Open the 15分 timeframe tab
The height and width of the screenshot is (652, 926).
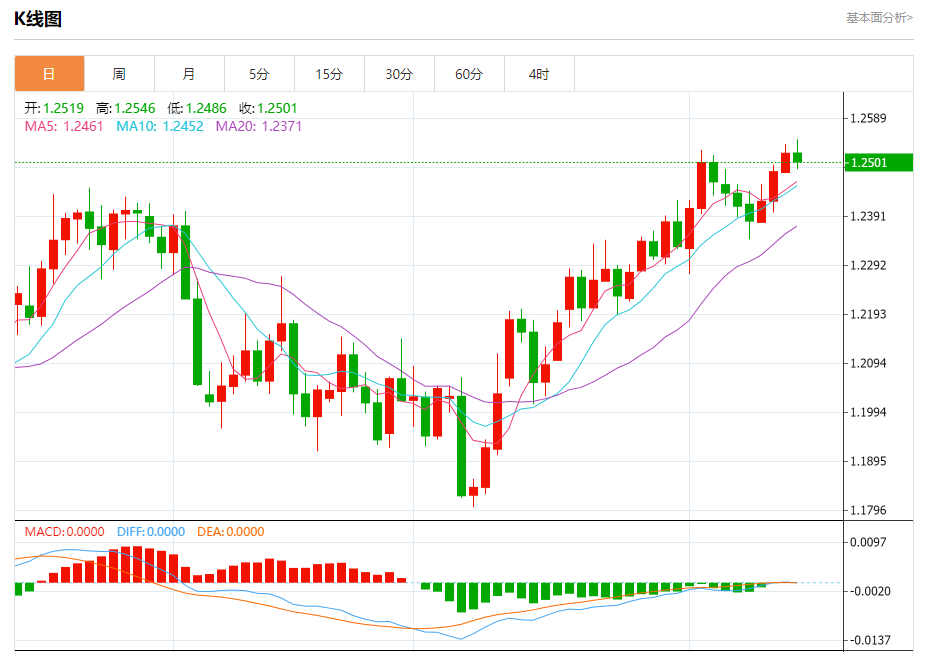coord(329,74)
